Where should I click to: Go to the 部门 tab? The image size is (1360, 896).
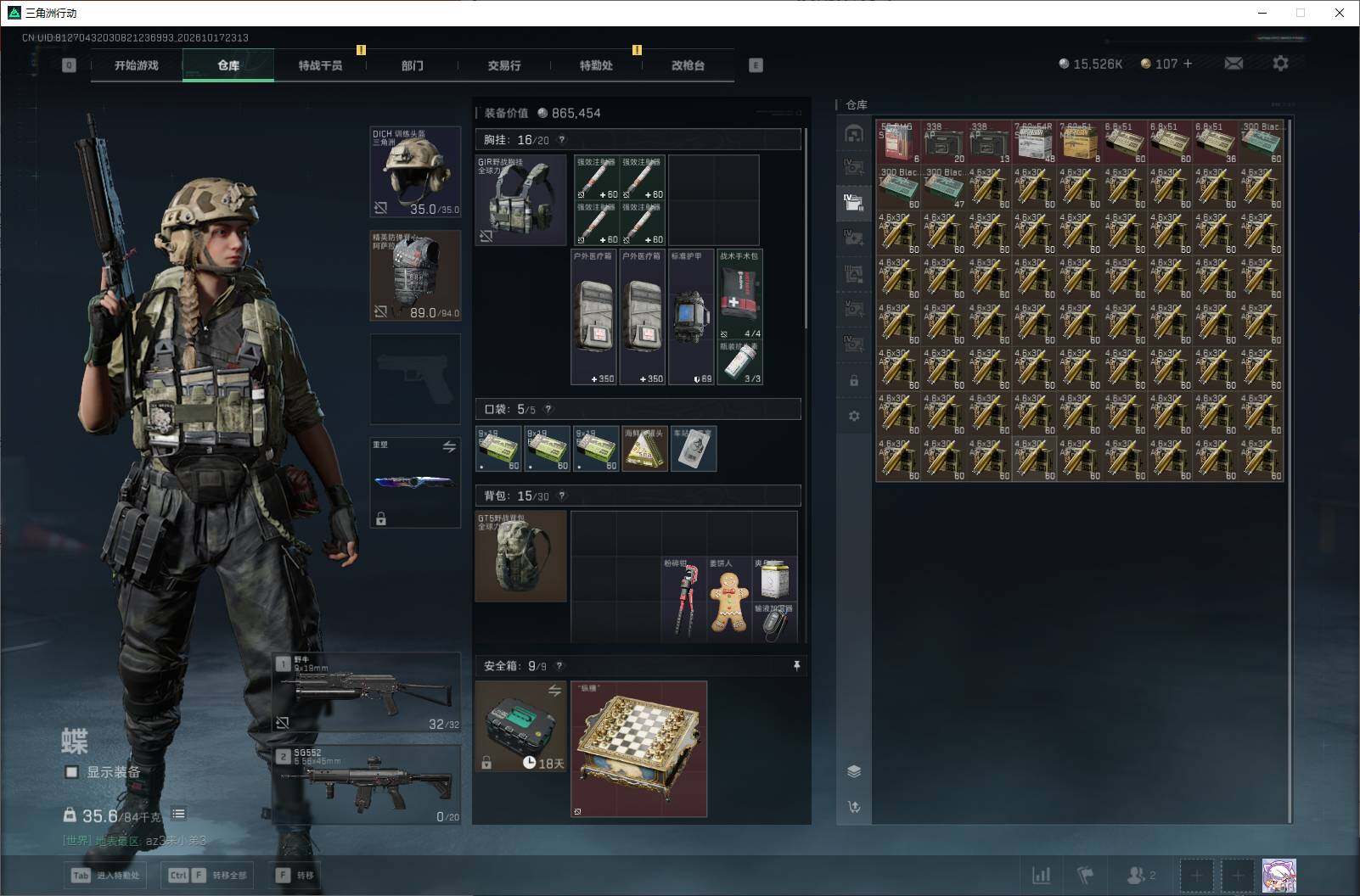[x=413, y=65]
